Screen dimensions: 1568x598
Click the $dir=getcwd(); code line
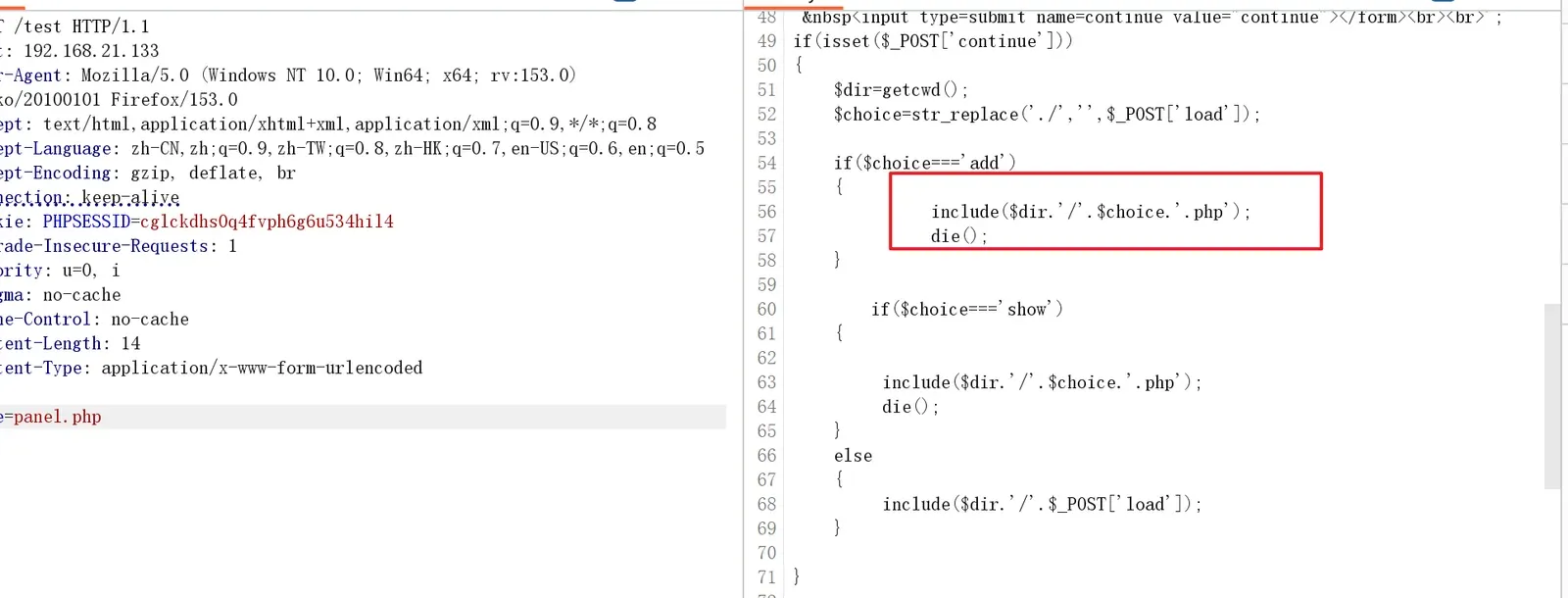[901, 90]
